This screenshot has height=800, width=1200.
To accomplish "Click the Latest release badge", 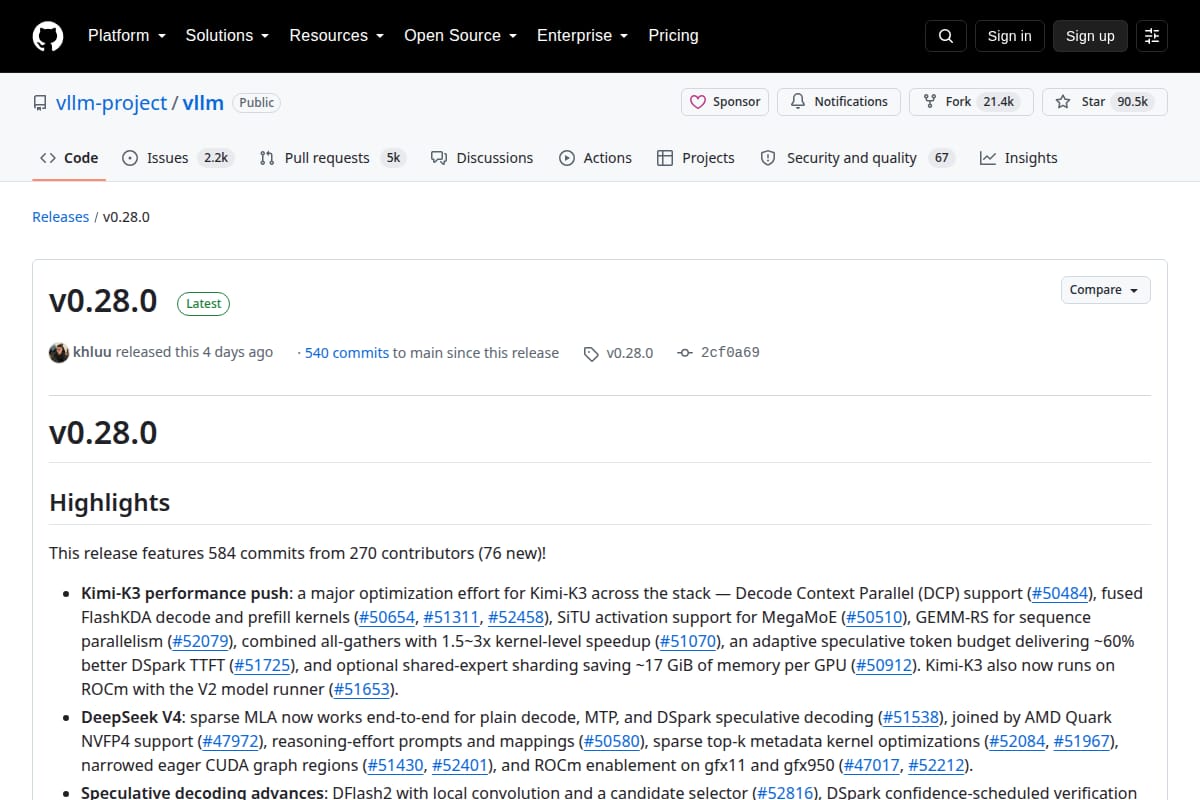I will [203, 303].
